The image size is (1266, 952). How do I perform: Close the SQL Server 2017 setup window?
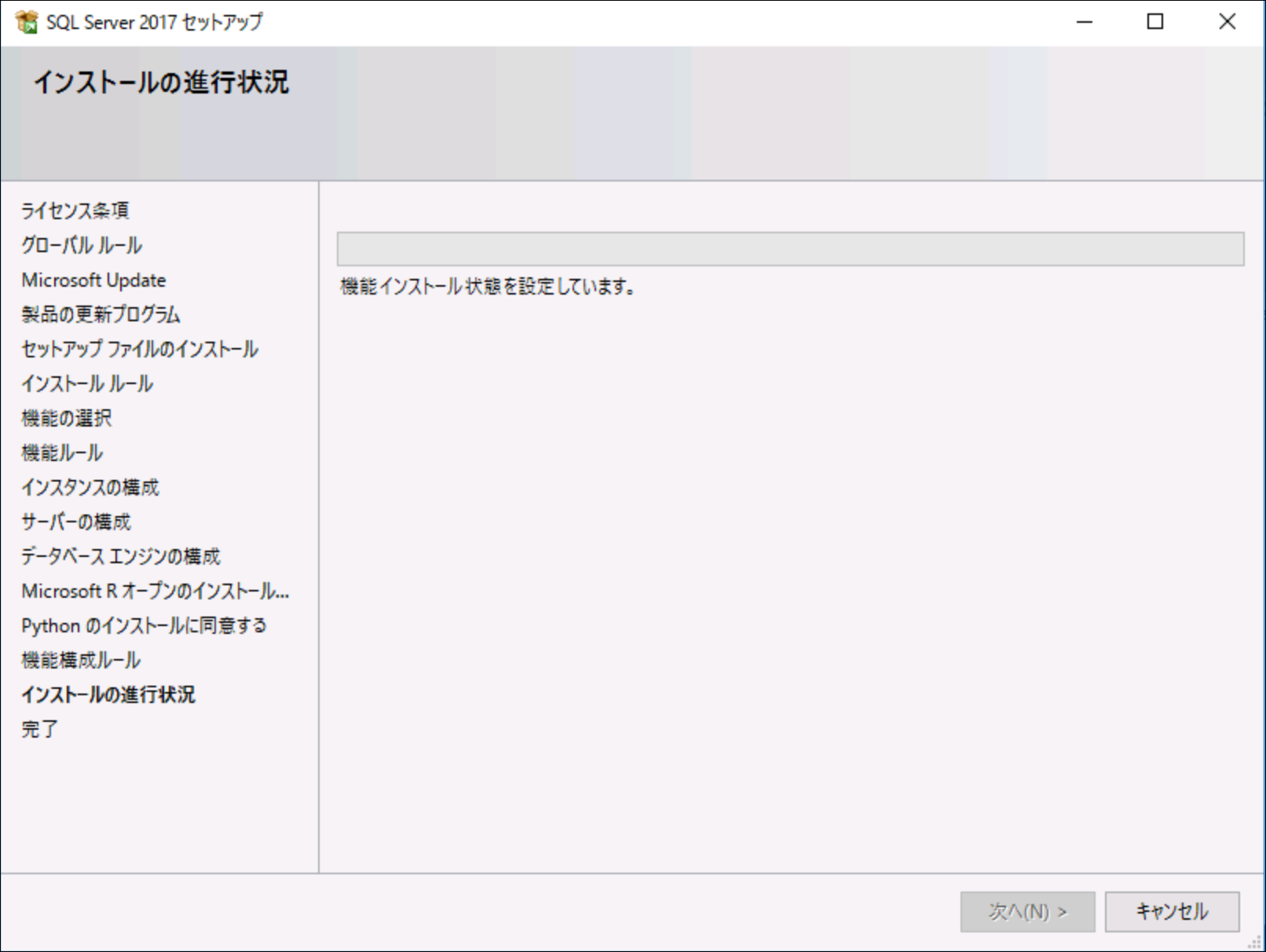(x=1227, y=22)
